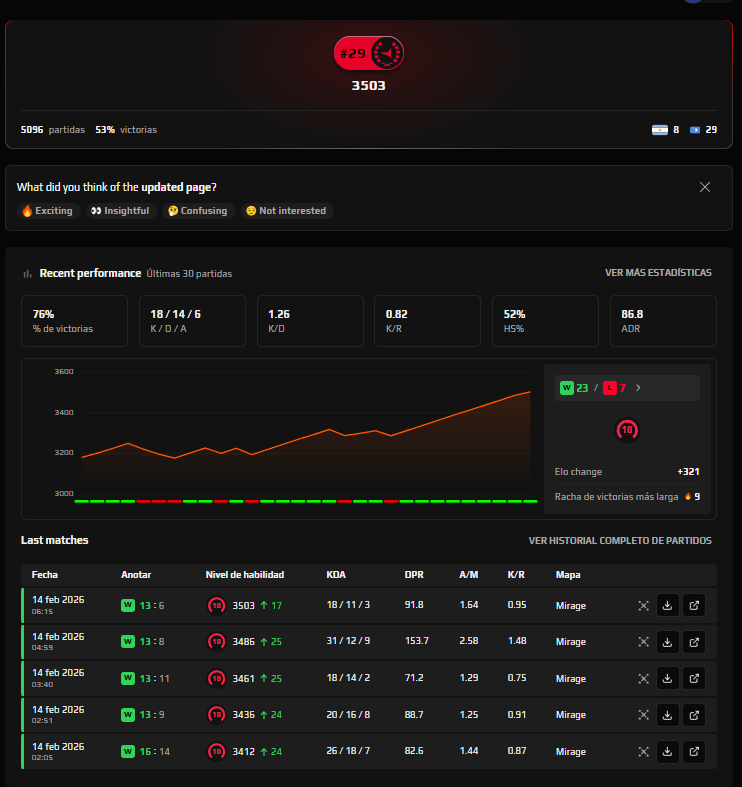742x787 pixels.
Task: Click the 14 feb 2026 03:40 date
Action: (x=58, y=678)
